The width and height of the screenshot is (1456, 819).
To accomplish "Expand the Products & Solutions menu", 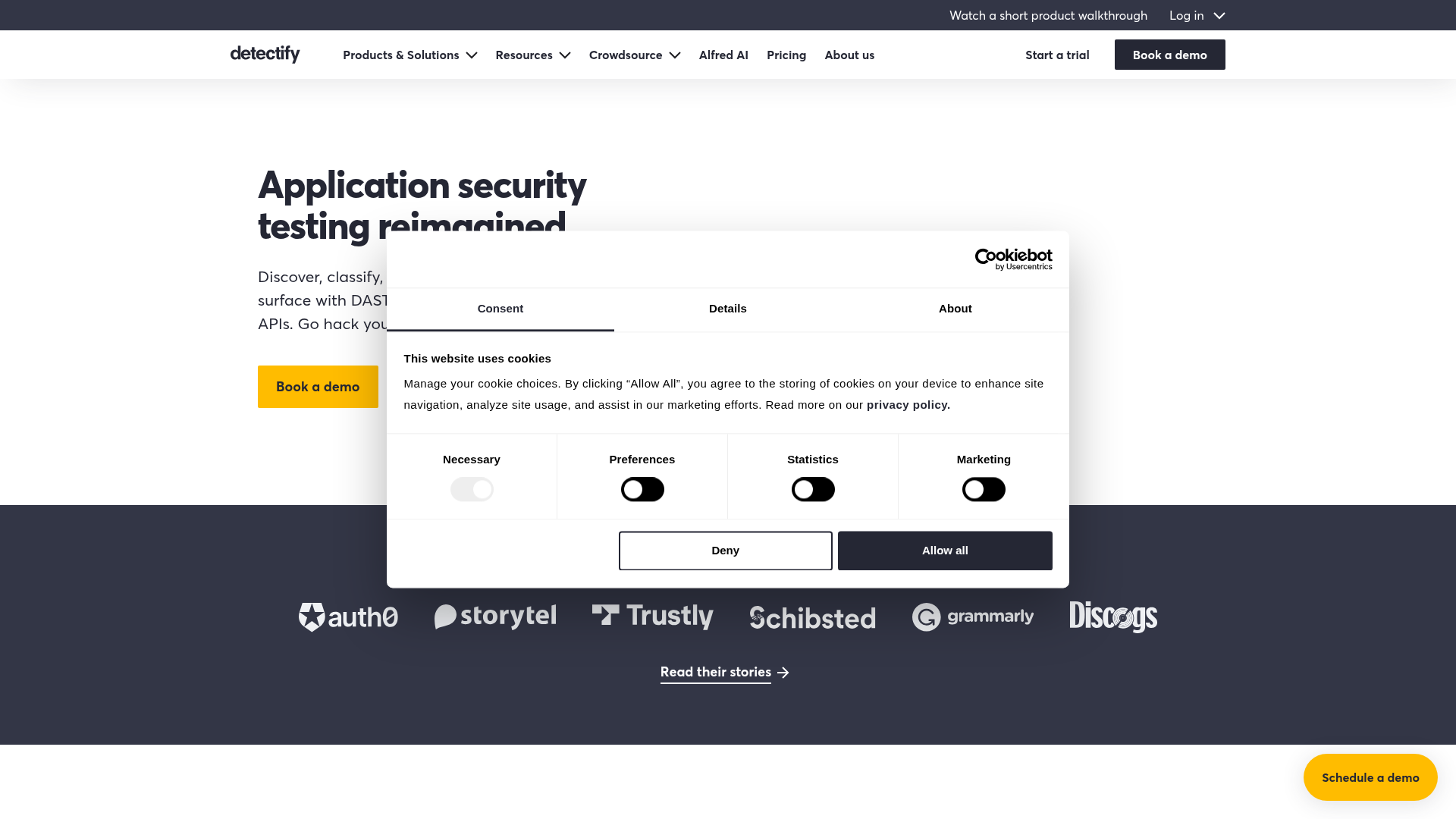I will point(409,55).
